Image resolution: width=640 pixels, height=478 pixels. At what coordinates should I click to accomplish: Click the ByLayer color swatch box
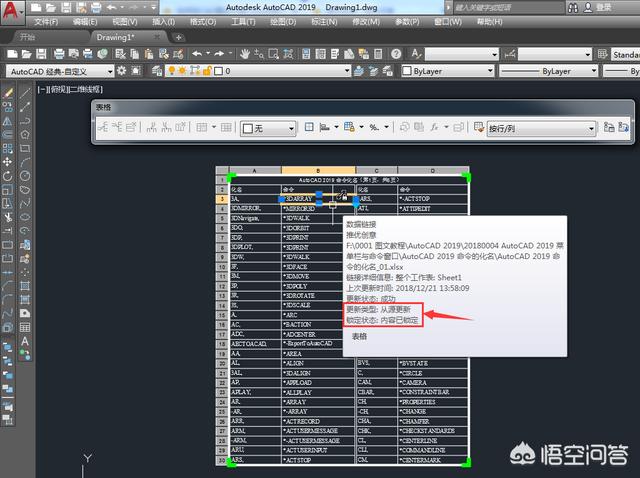tap(407, 71)
